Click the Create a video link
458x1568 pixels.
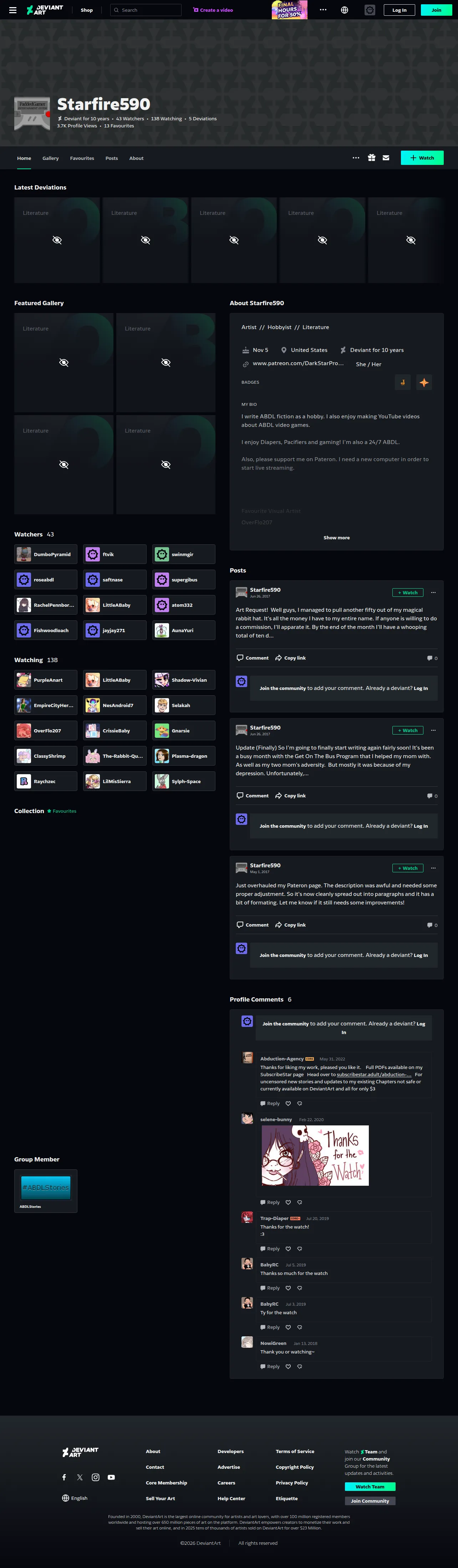coord(213,10)
